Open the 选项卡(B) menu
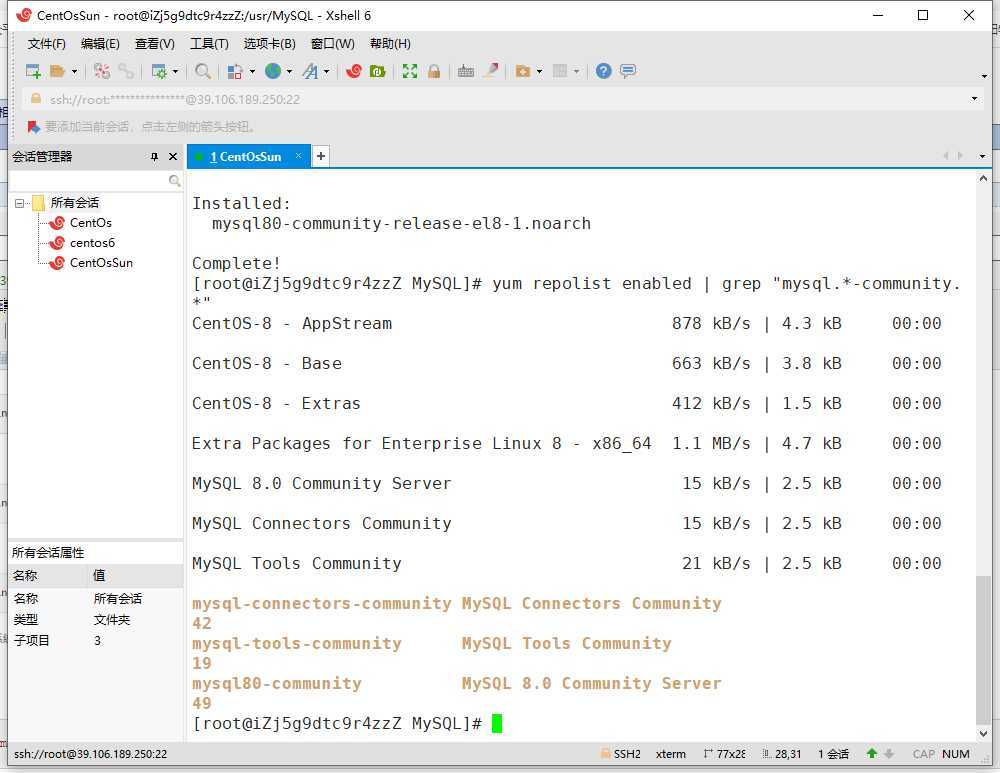The image size is (1000, 773). 269,44
